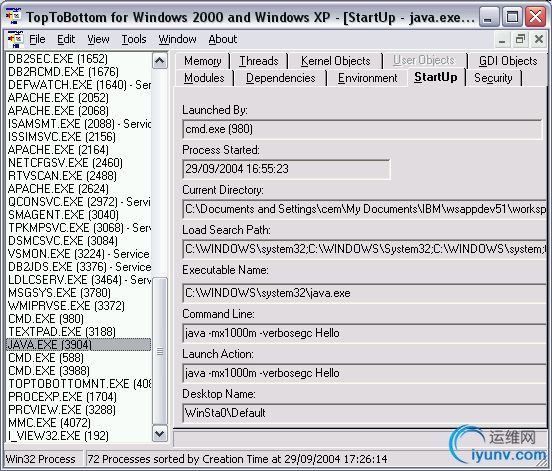This screenshot has height=471, width=552.
Task: Select highlighted JAVA.EXE (3904) process
Action: pos(79,345)
